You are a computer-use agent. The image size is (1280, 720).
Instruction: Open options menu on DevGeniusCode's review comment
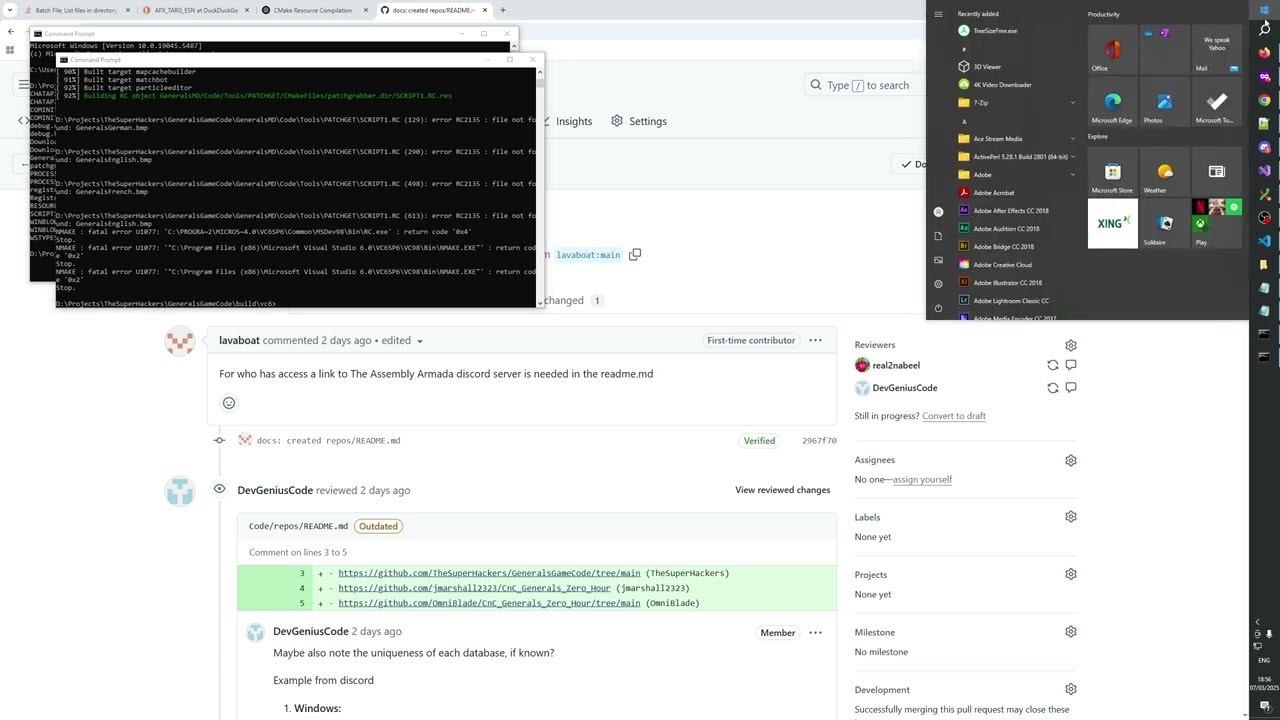coord(815,633)
